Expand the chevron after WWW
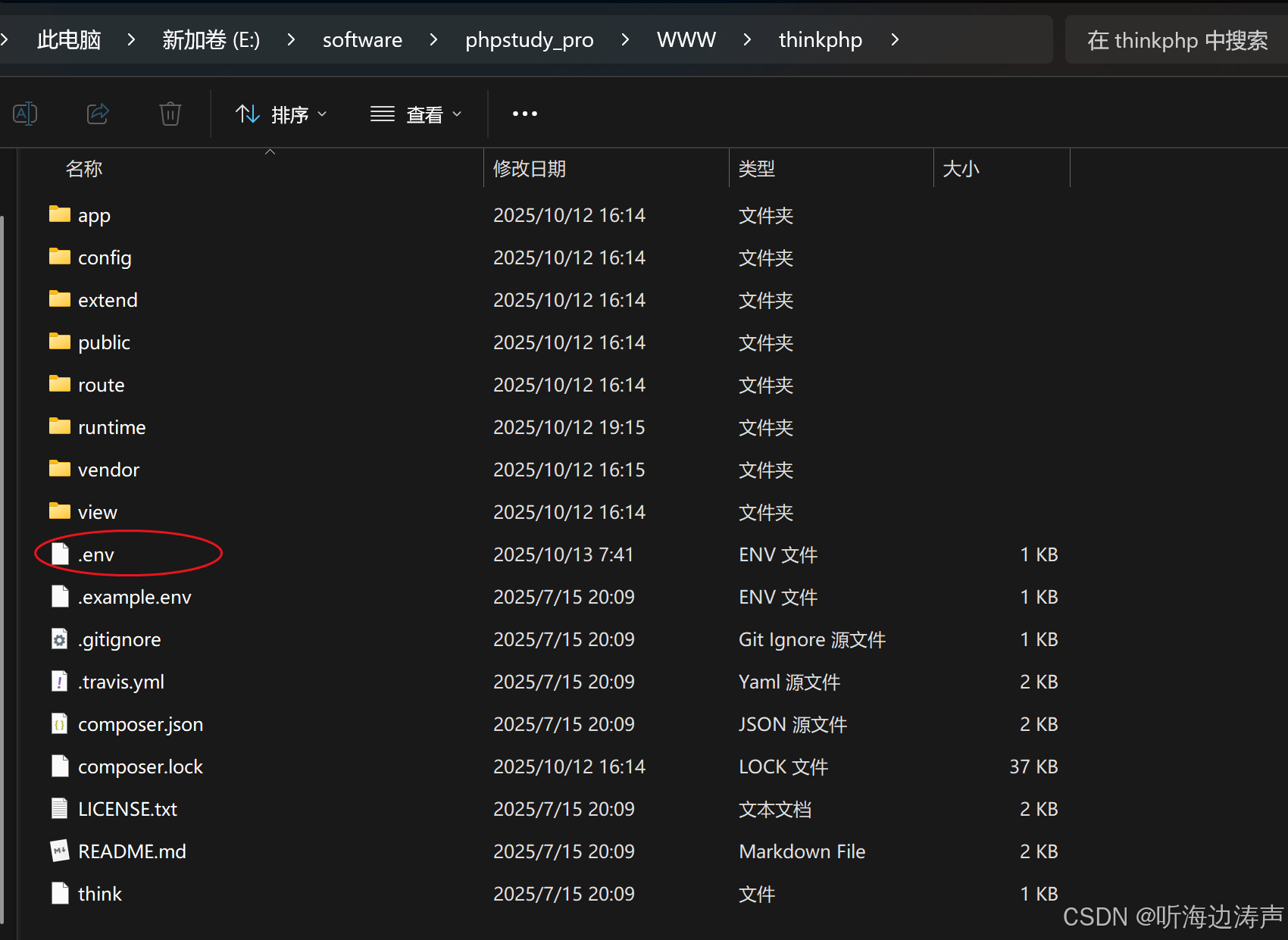 [x=747, y=39]
